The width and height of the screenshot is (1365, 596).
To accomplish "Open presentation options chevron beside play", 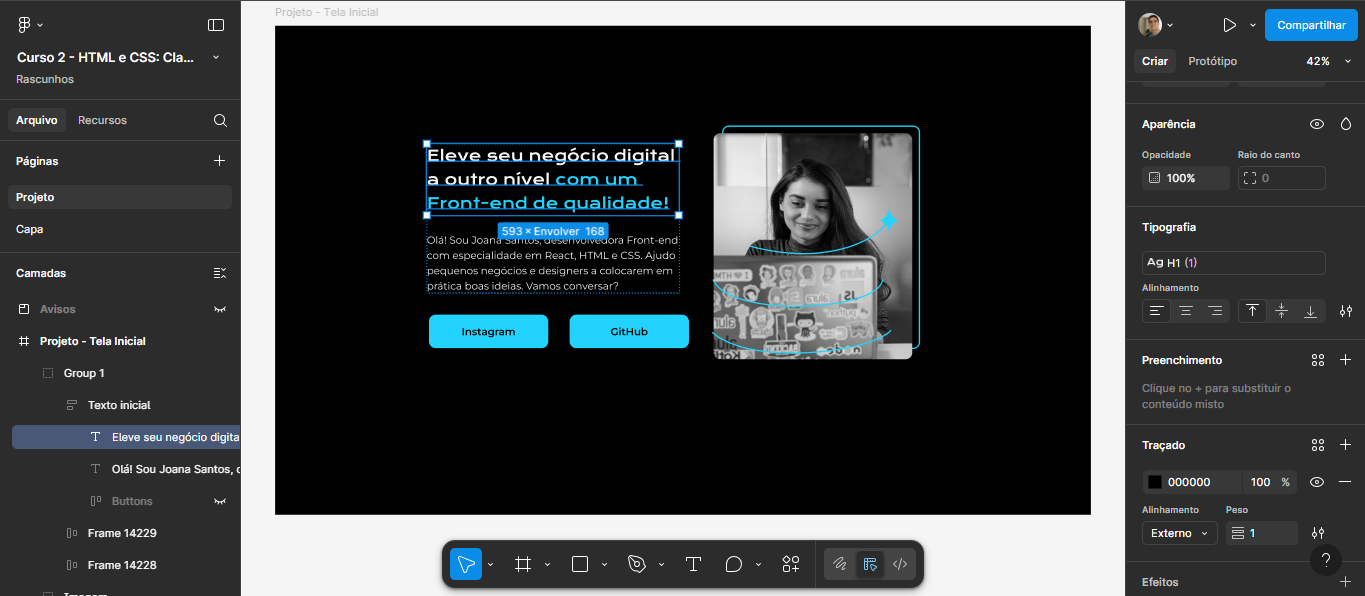I will click(1252, 25).
